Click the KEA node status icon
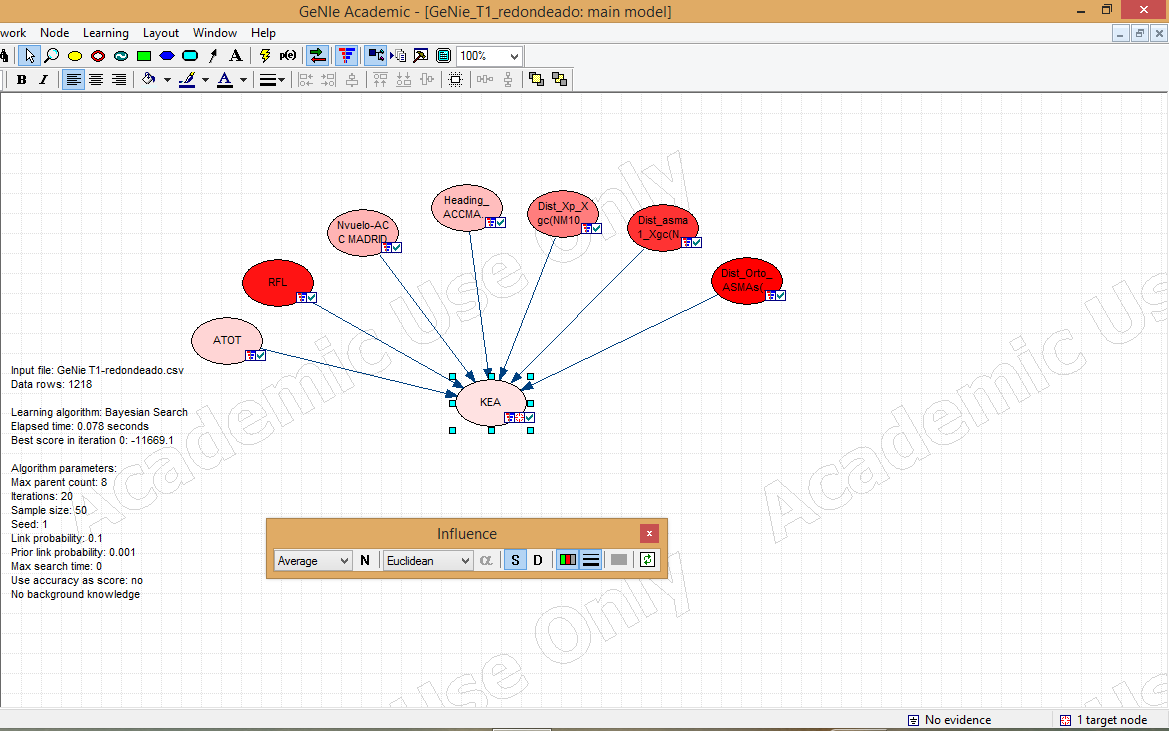The height and width of the screenshot is (731, 1169). pos(520,417)
